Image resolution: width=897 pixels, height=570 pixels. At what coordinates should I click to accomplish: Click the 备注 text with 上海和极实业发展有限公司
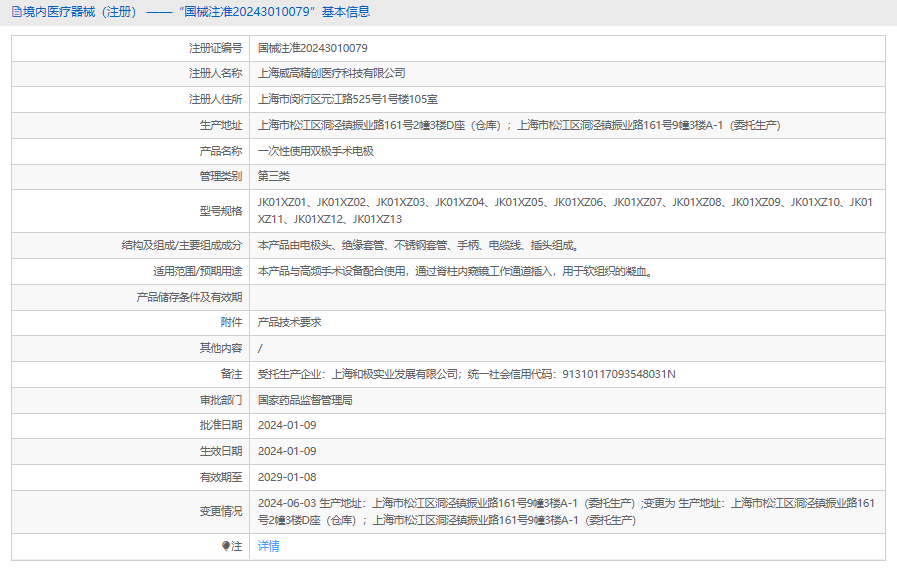pyautogui.click(x=466, y=374)
